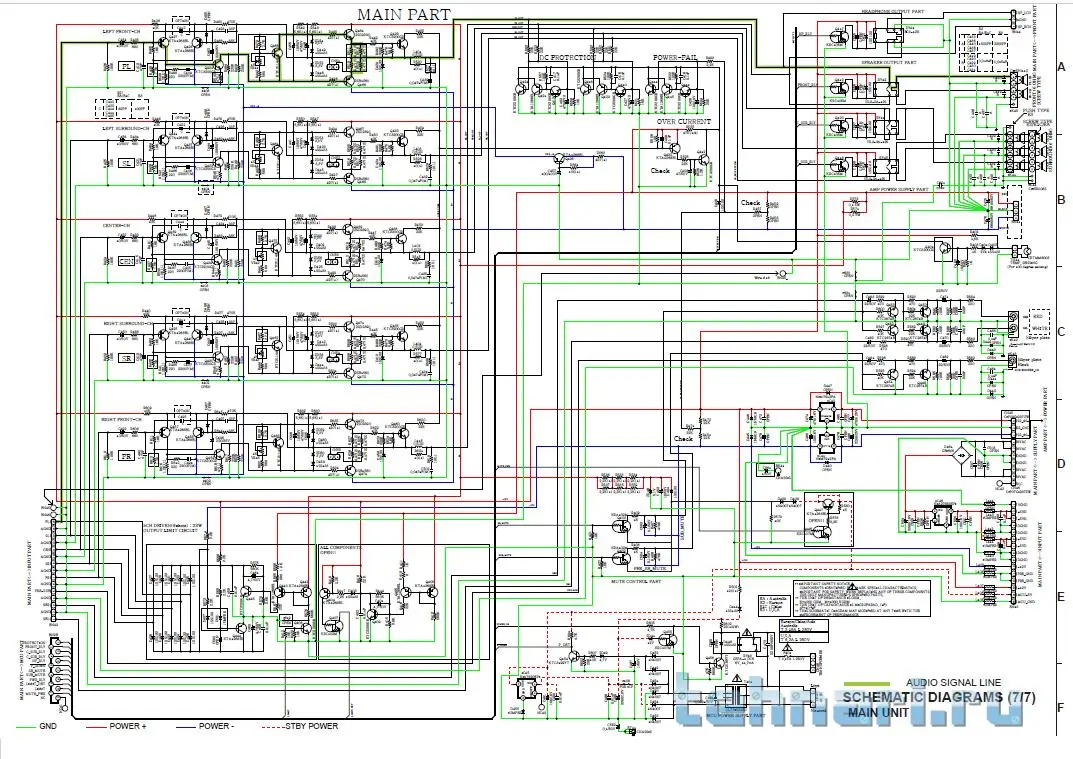The height and width of the screenshot is (759, 1073).
Task: Click the "MAIN UNIT" caption
Action: 879,712
